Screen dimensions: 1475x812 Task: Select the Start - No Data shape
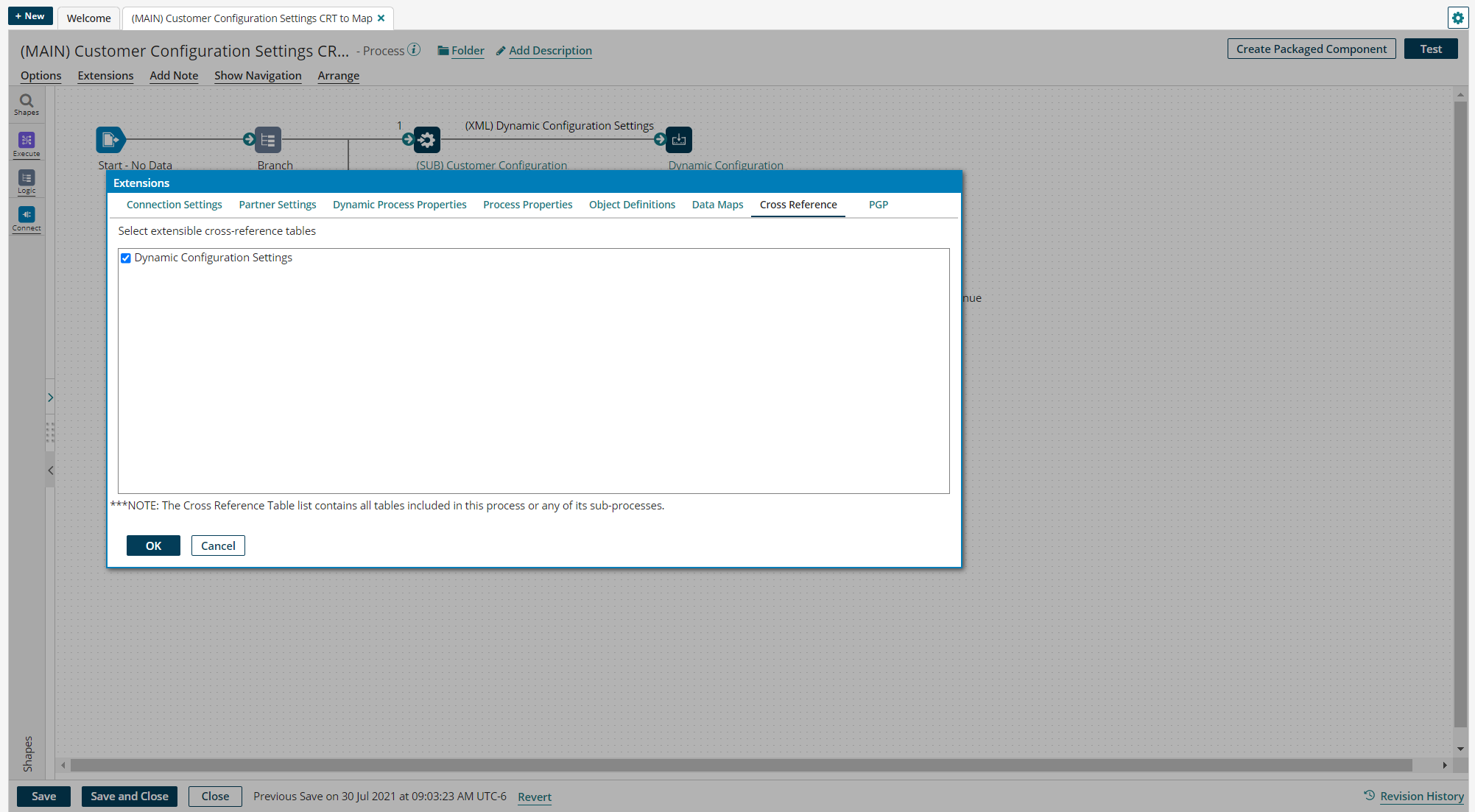110,139
